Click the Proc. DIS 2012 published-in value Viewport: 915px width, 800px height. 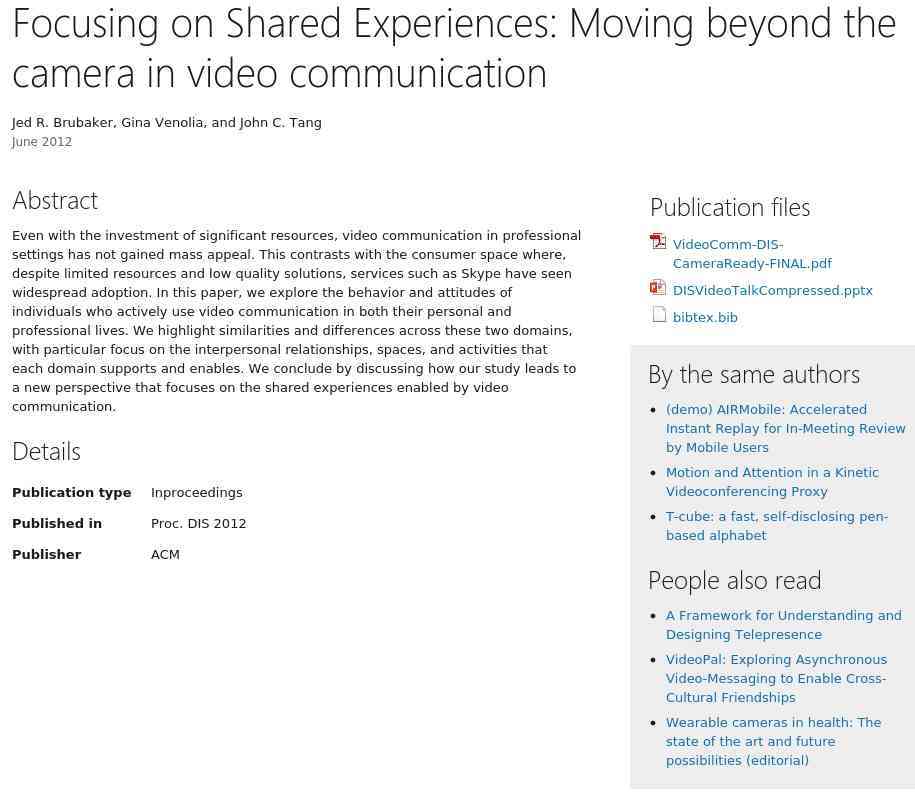(x=198, y=523)
